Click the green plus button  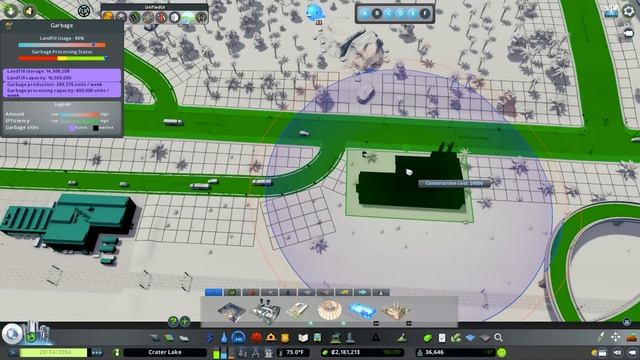[x=185, y=322]
